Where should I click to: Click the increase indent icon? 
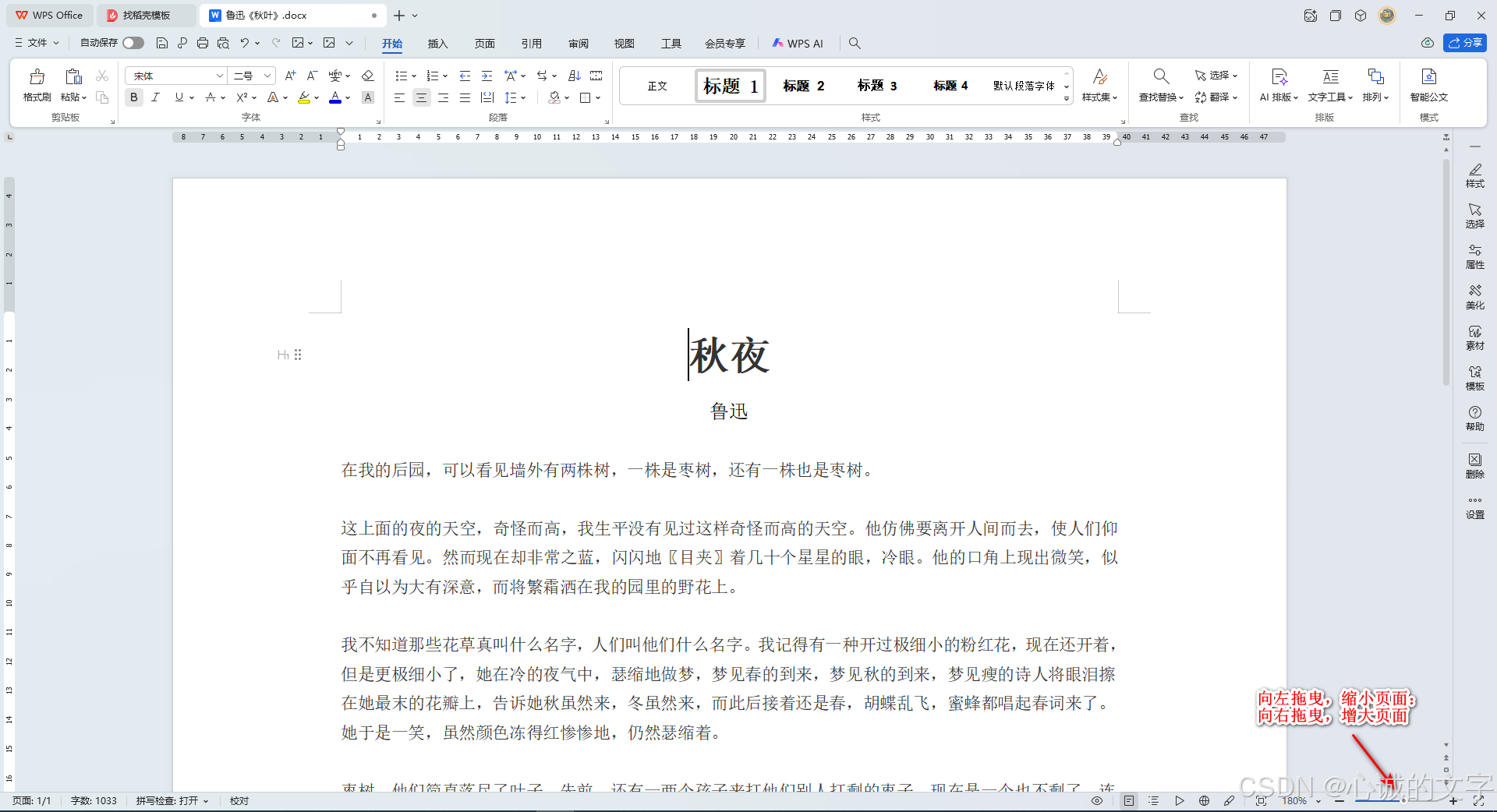(487, 76)
